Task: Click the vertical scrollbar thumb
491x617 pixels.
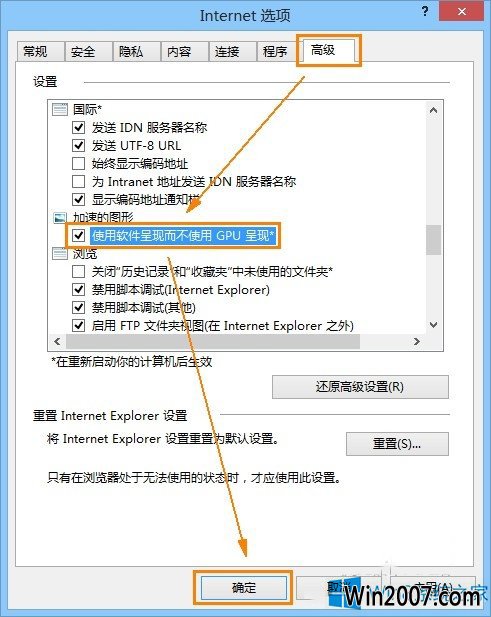Action: click(434, 240)
